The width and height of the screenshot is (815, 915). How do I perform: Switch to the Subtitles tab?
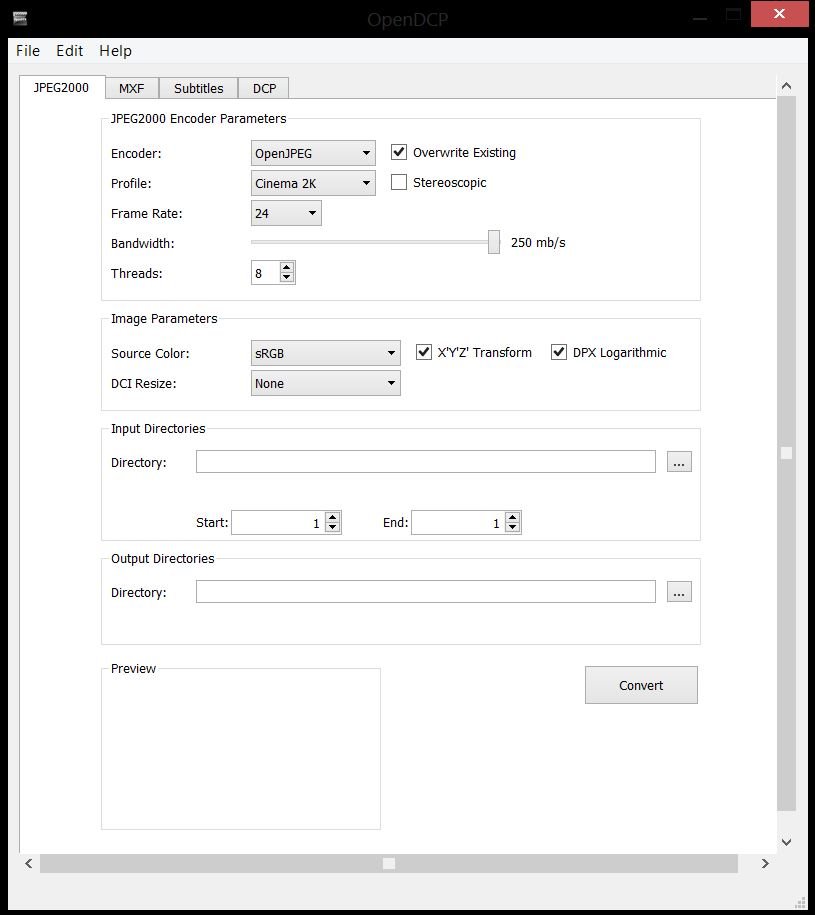pos(198,89)
